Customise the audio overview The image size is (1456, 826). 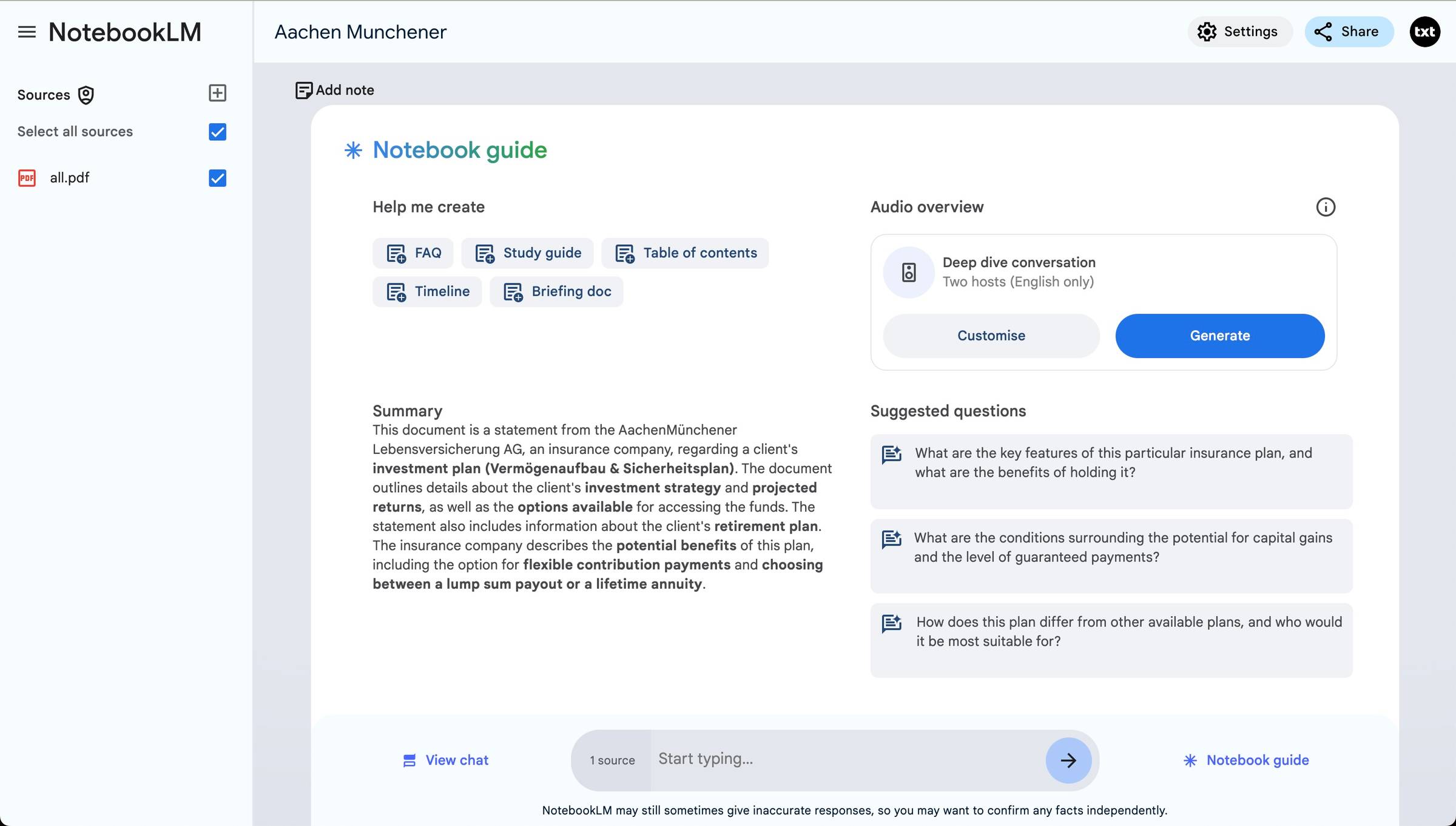[991, 336]
